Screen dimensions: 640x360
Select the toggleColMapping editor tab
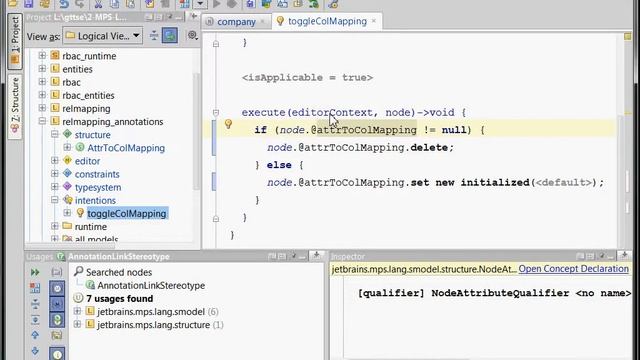[327, 21]
